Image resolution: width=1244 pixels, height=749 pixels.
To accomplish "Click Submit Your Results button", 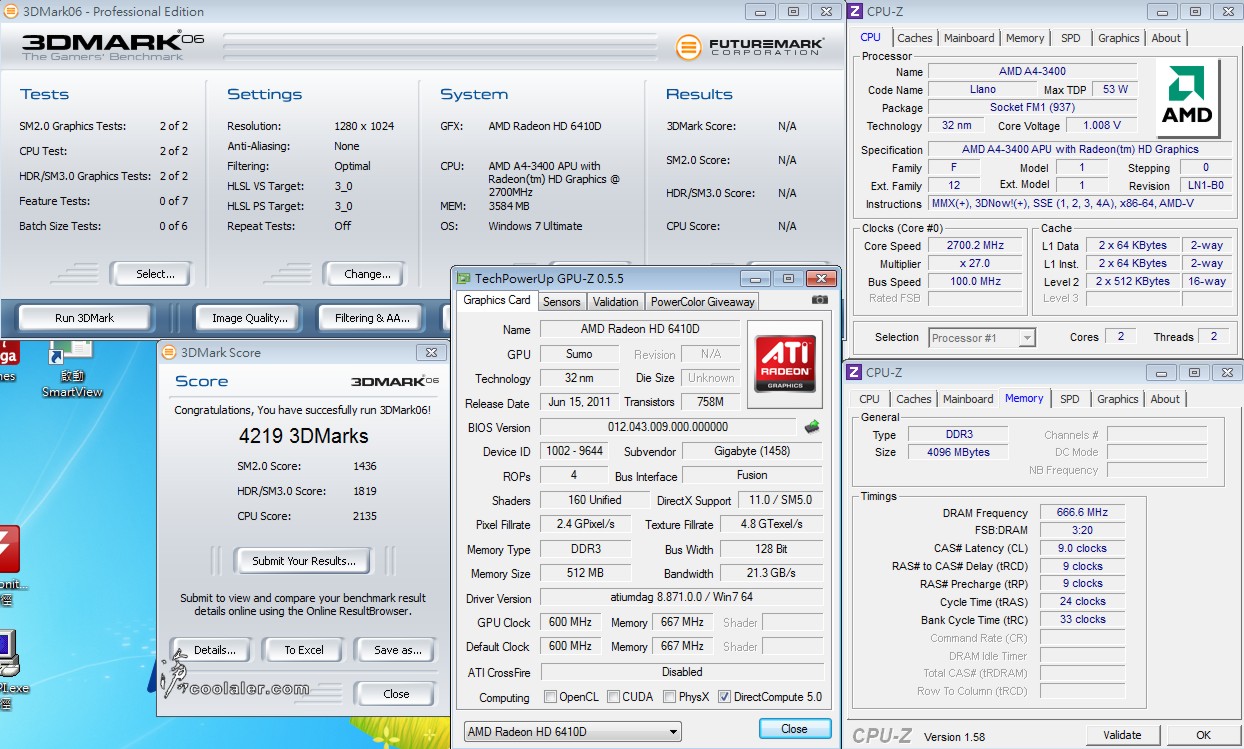I will tap(303, 561).
